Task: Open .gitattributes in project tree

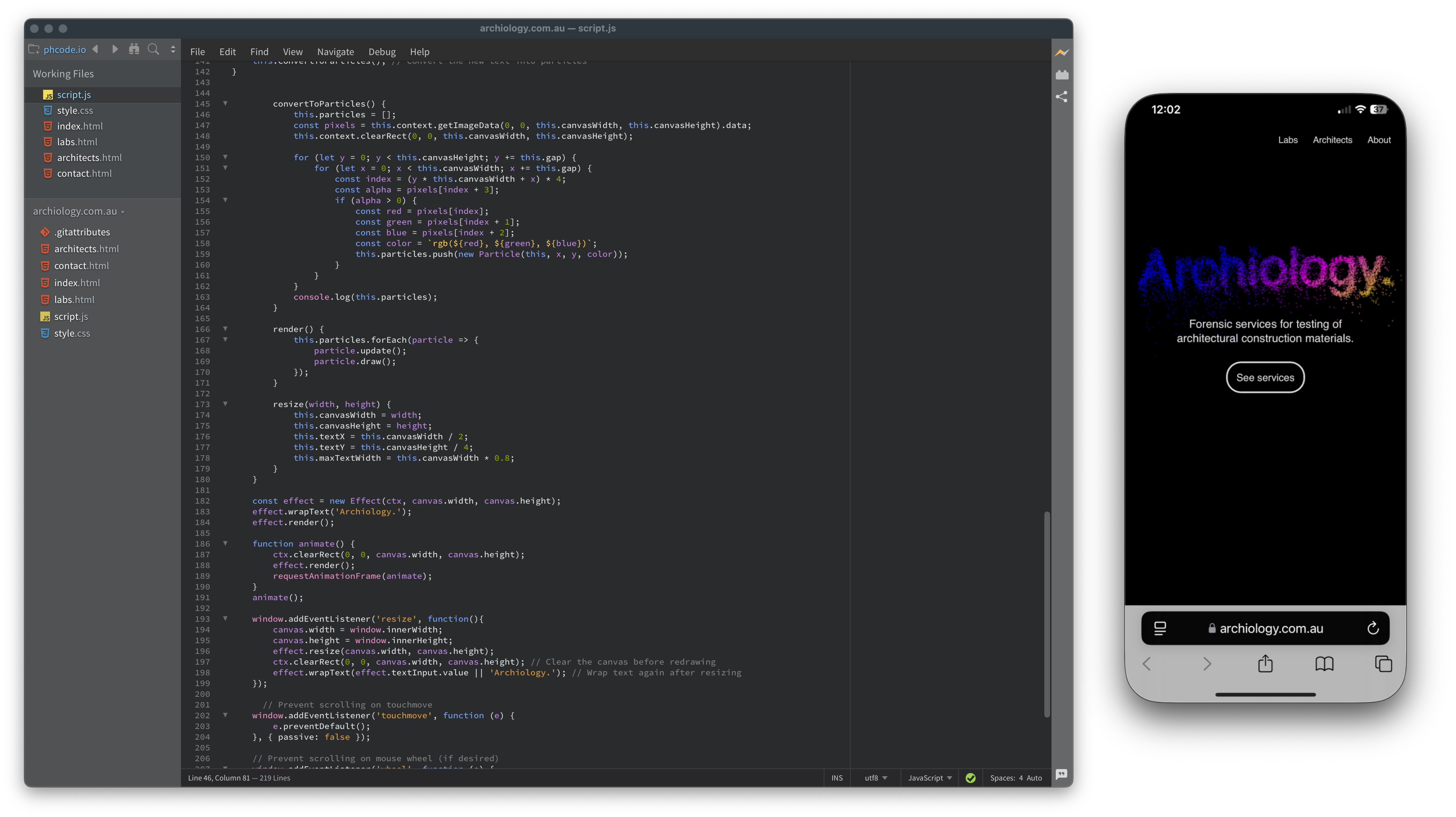Action: pos(82,232)
